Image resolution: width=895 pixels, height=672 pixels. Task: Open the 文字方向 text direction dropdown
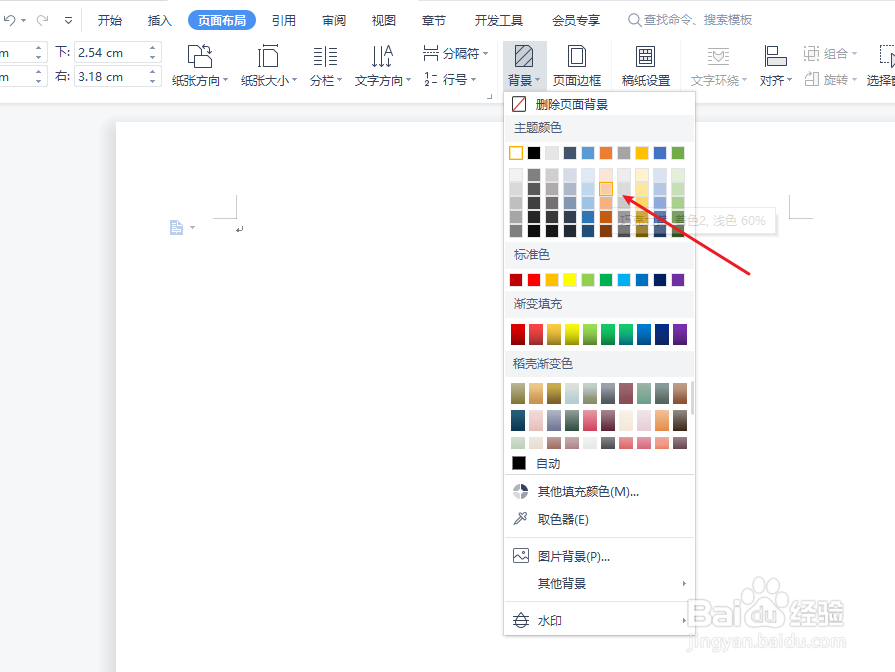pos(382,66)
